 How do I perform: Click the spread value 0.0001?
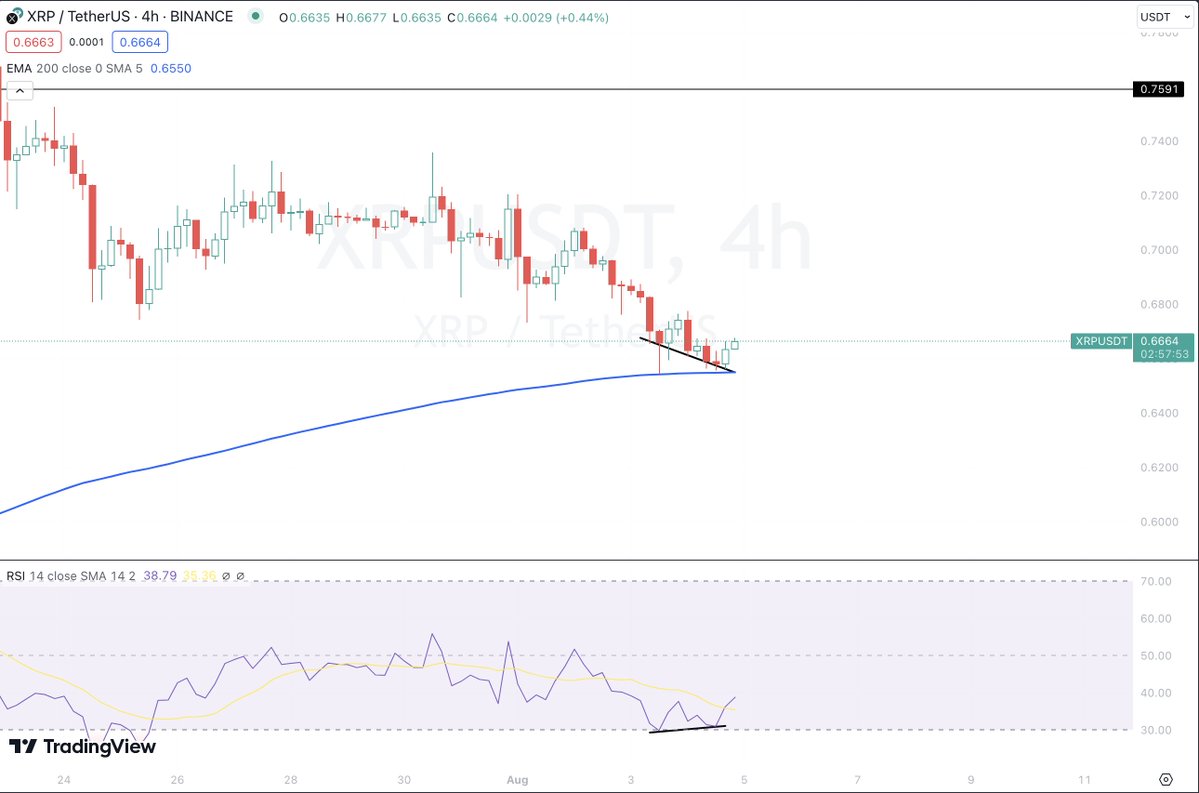click(x=86, y=42)
